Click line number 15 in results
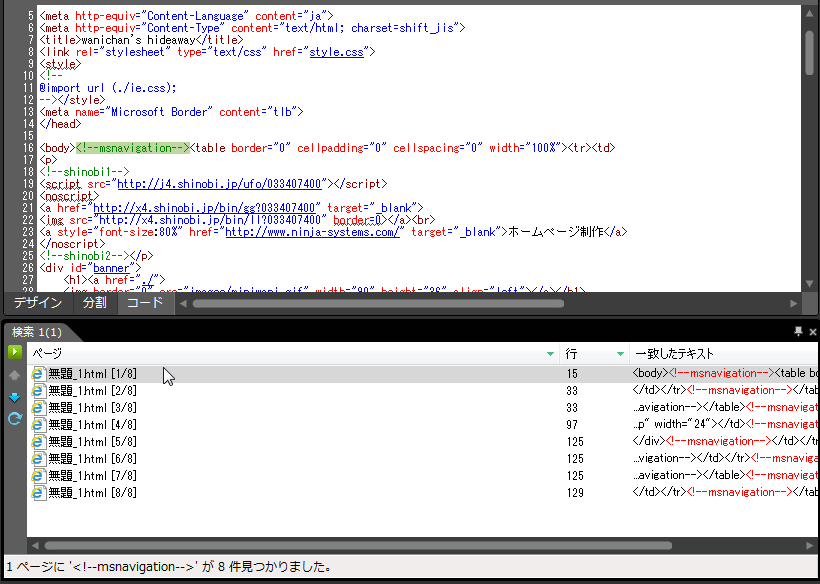Viewport: 820px width, 584px height. tap(572, 374)
